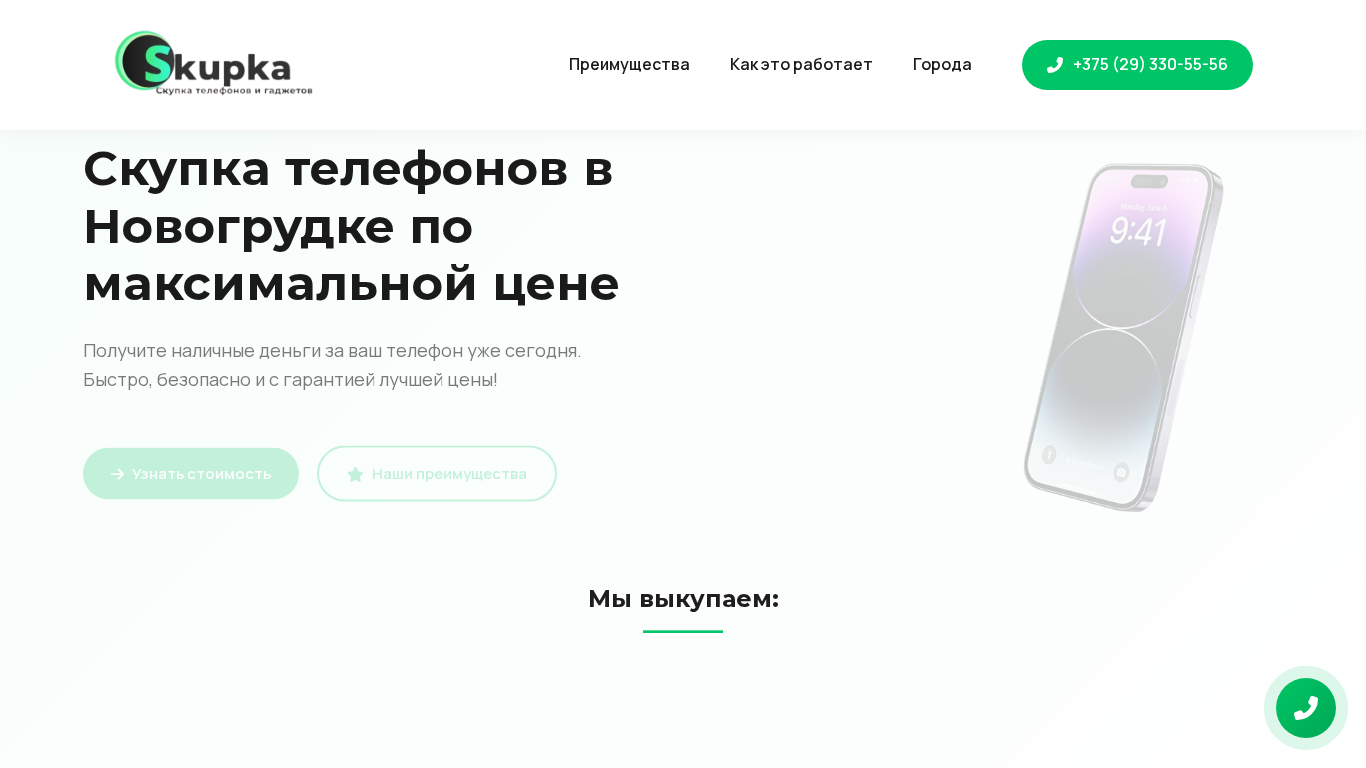Click the Получите наличные деньги description text

click(x=332, y=365)
